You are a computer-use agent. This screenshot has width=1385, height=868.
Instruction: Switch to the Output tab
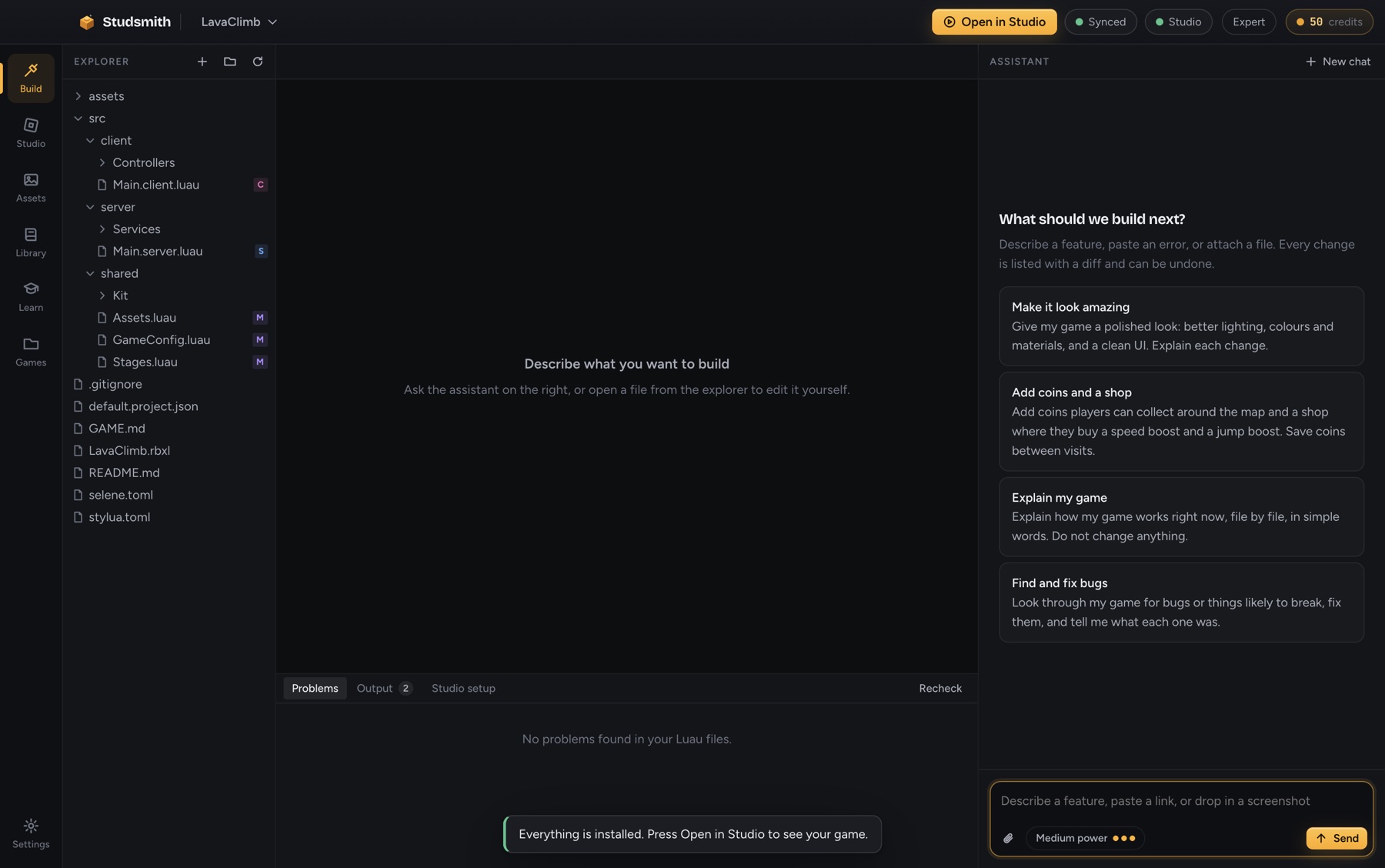pos(384,688)
